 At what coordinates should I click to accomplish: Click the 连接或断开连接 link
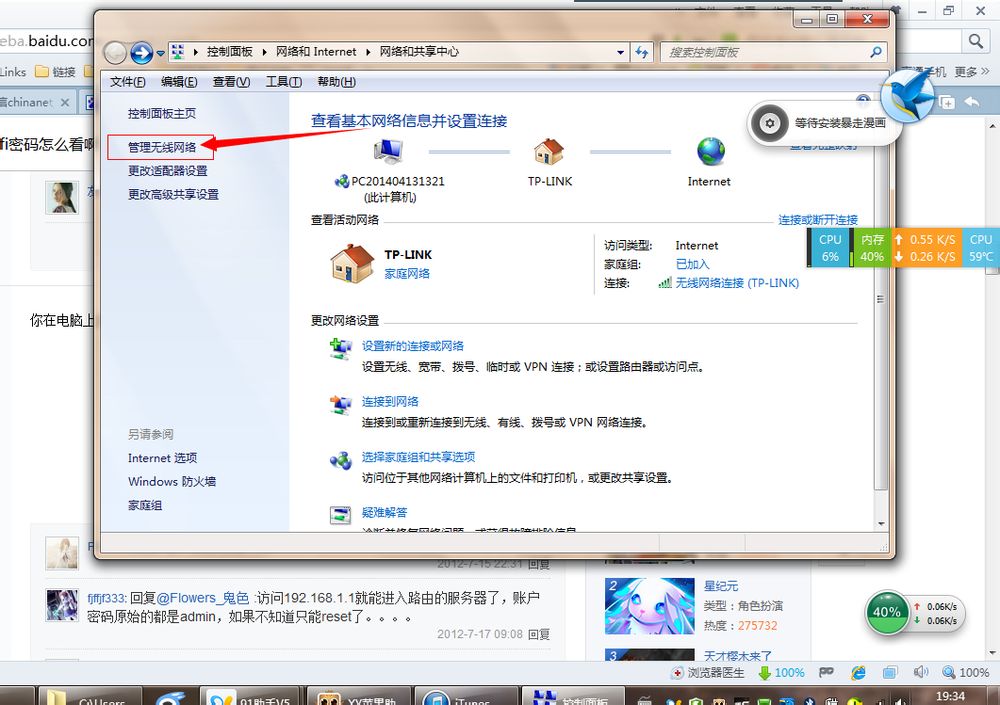click(818, 220)
